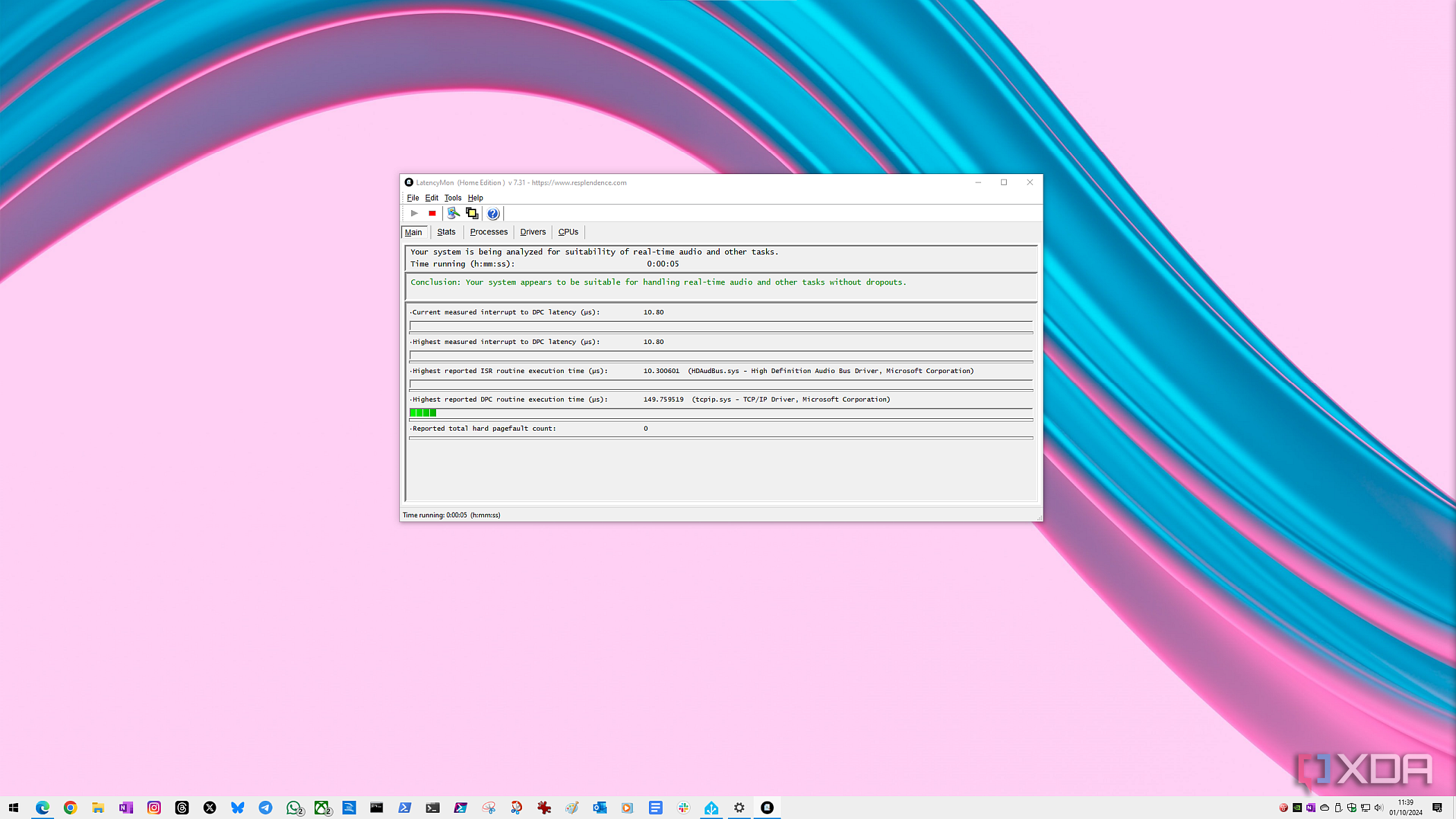Viewport: 1456px width, 819px height.
Task: Open the CPUs tab
Action: pos(568,232)
